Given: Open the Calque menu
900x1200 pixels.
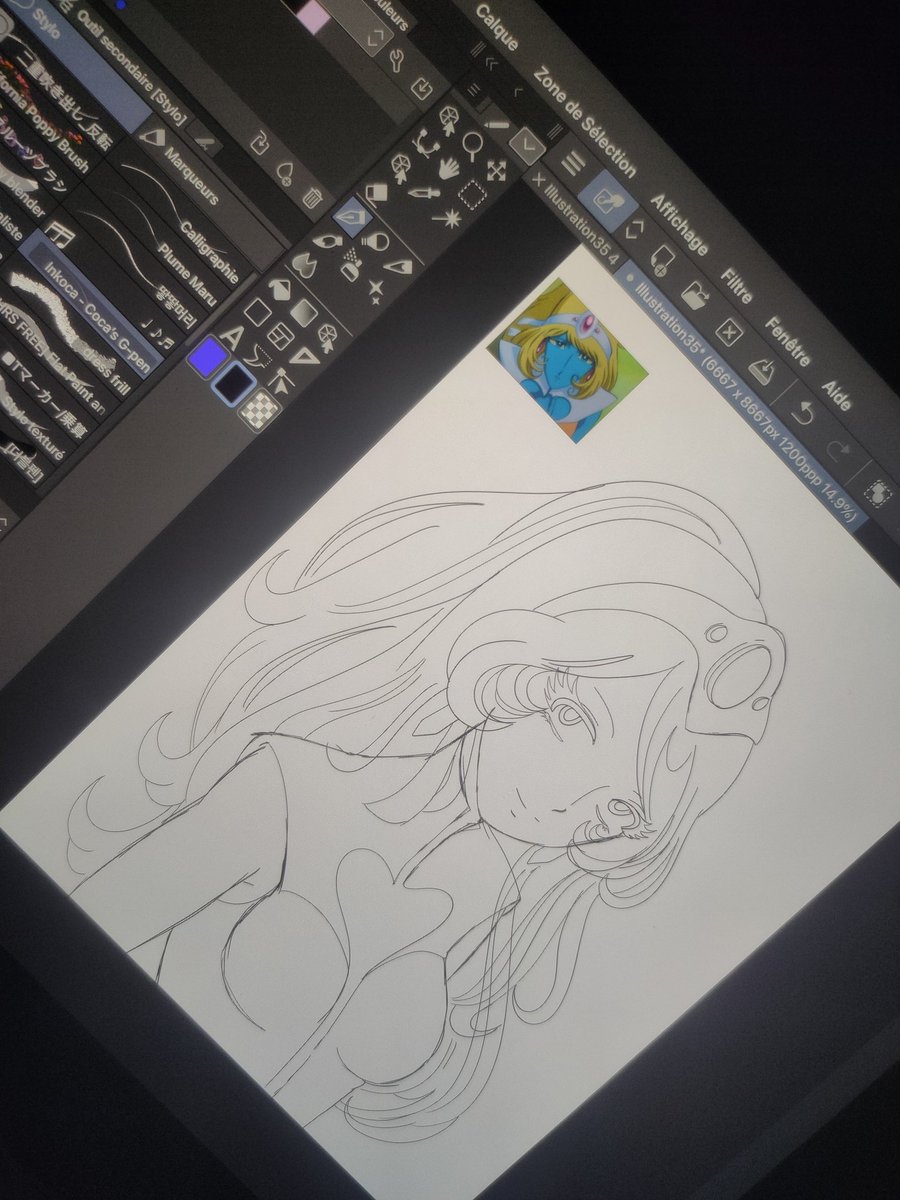Looking at the screenshot, I should click(x=496, y=28).
